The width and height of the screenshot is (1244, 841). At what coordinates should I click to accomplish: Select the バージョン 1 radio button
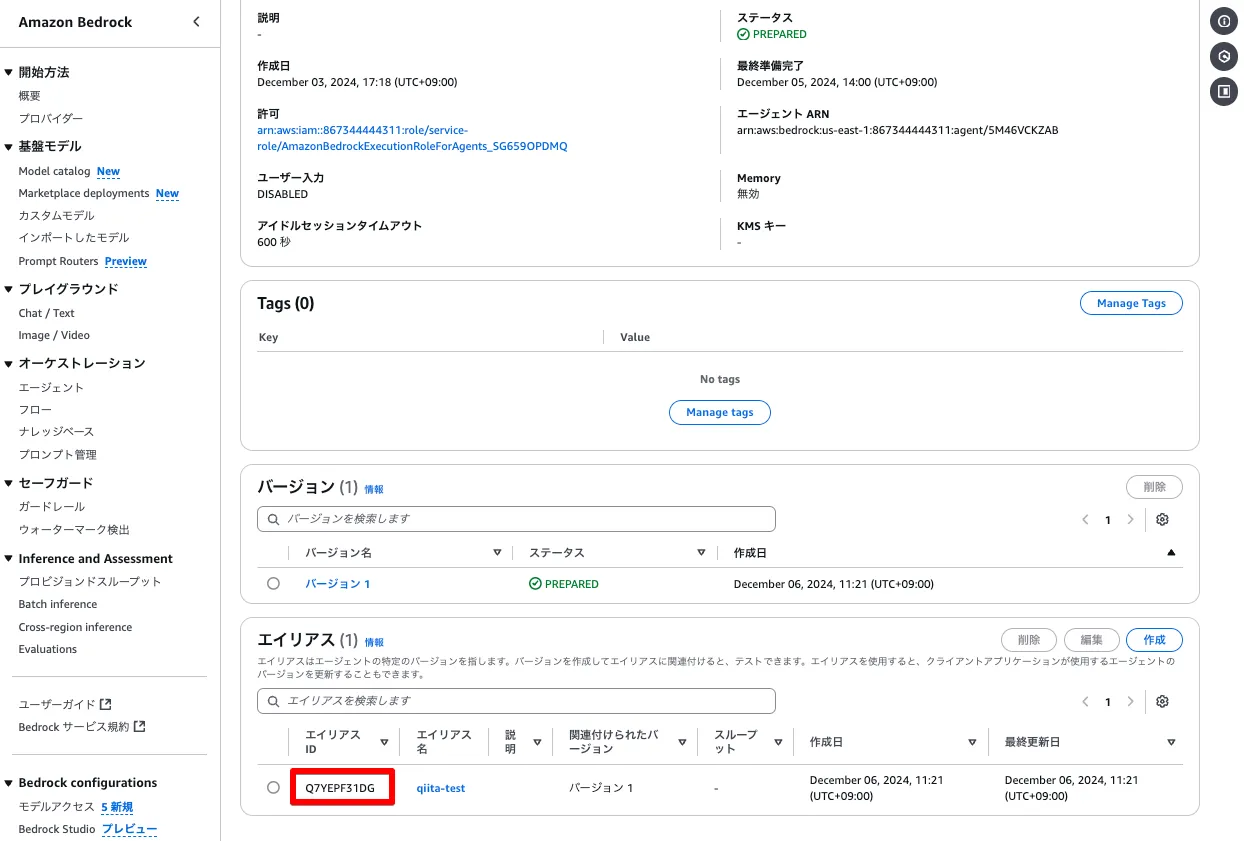coord(273,584)
